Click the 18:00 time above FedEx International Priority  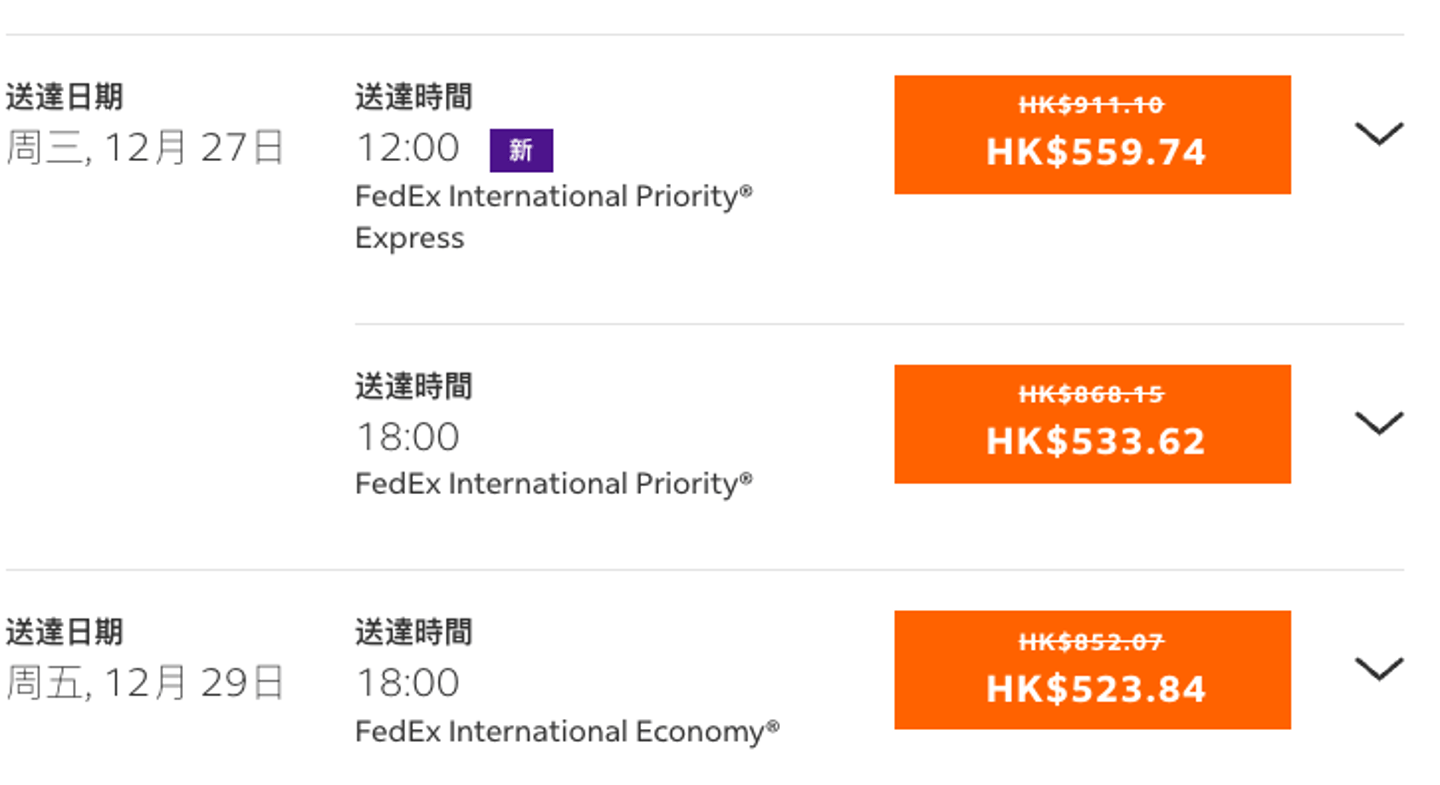[408, 437]
